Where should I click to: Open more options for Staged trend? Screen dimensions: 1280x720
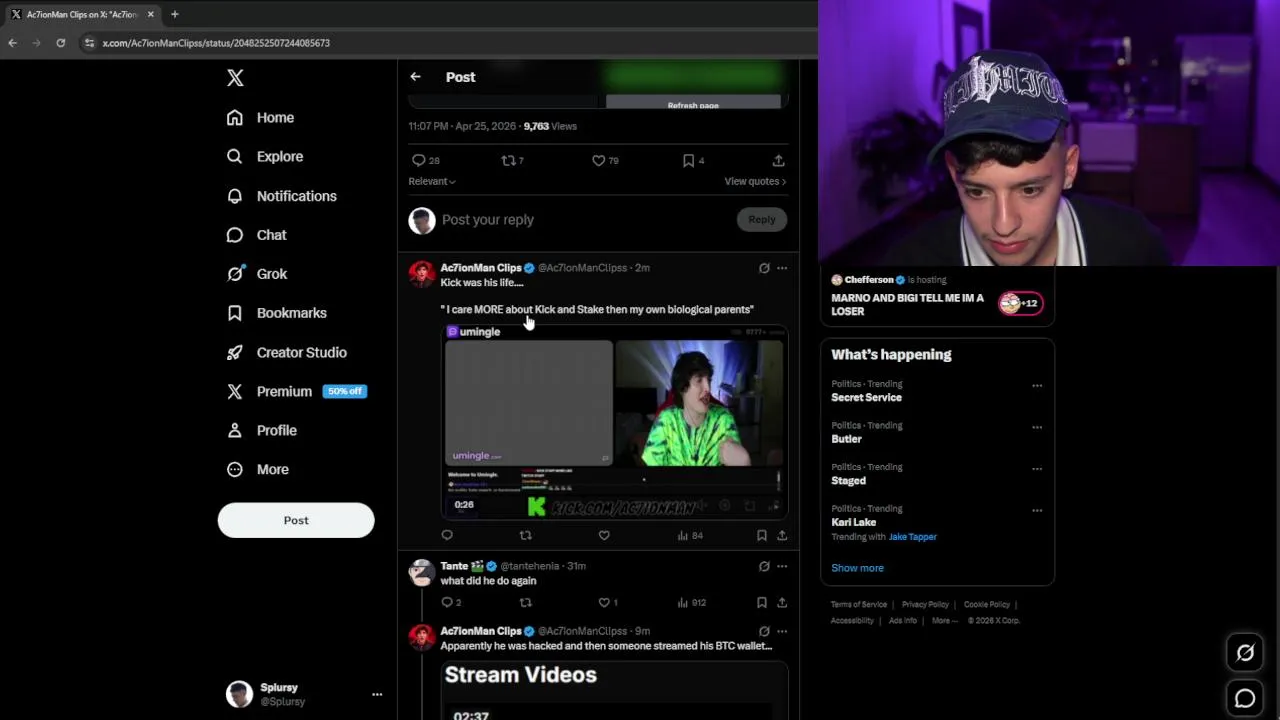[x=1037, y=468]
